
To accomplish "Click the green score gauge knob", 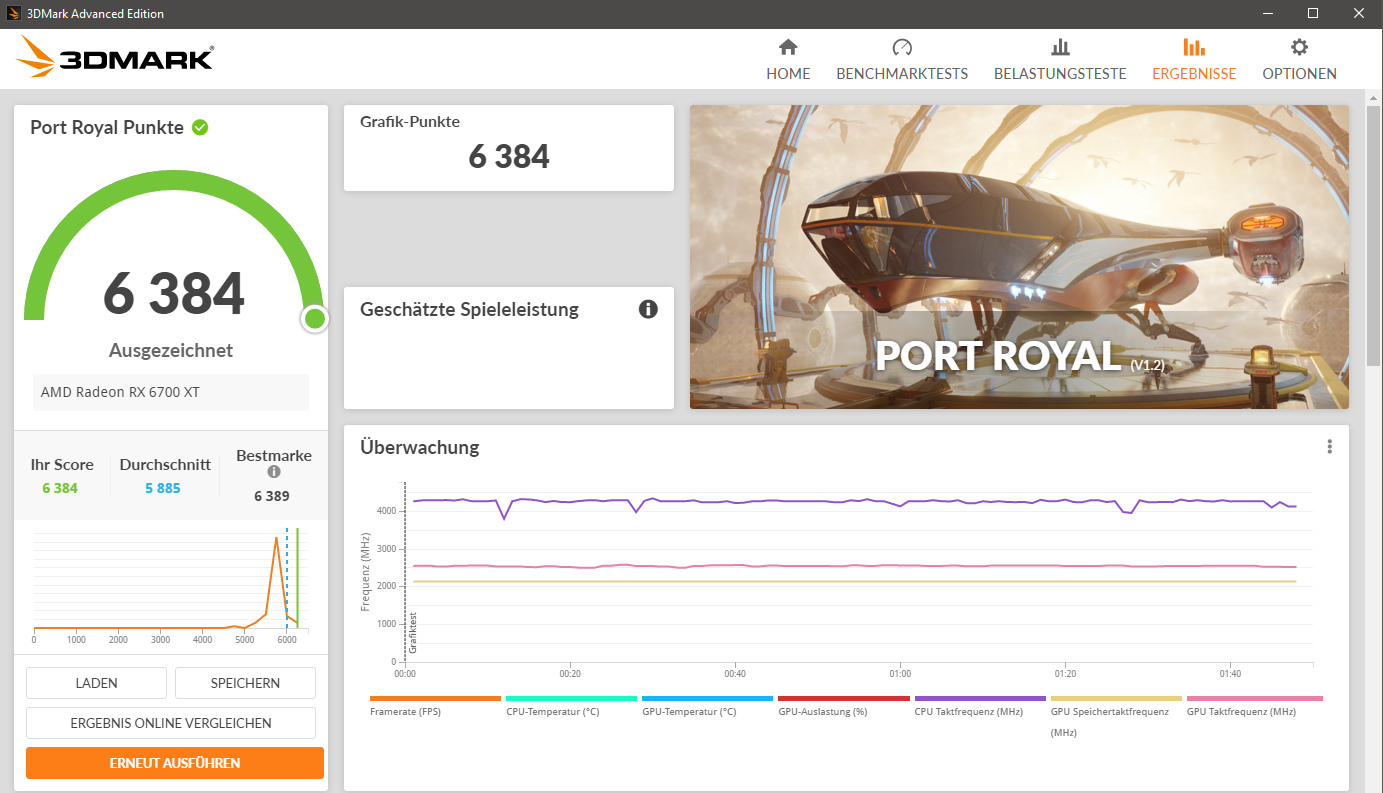I will (x=315, y=319).
